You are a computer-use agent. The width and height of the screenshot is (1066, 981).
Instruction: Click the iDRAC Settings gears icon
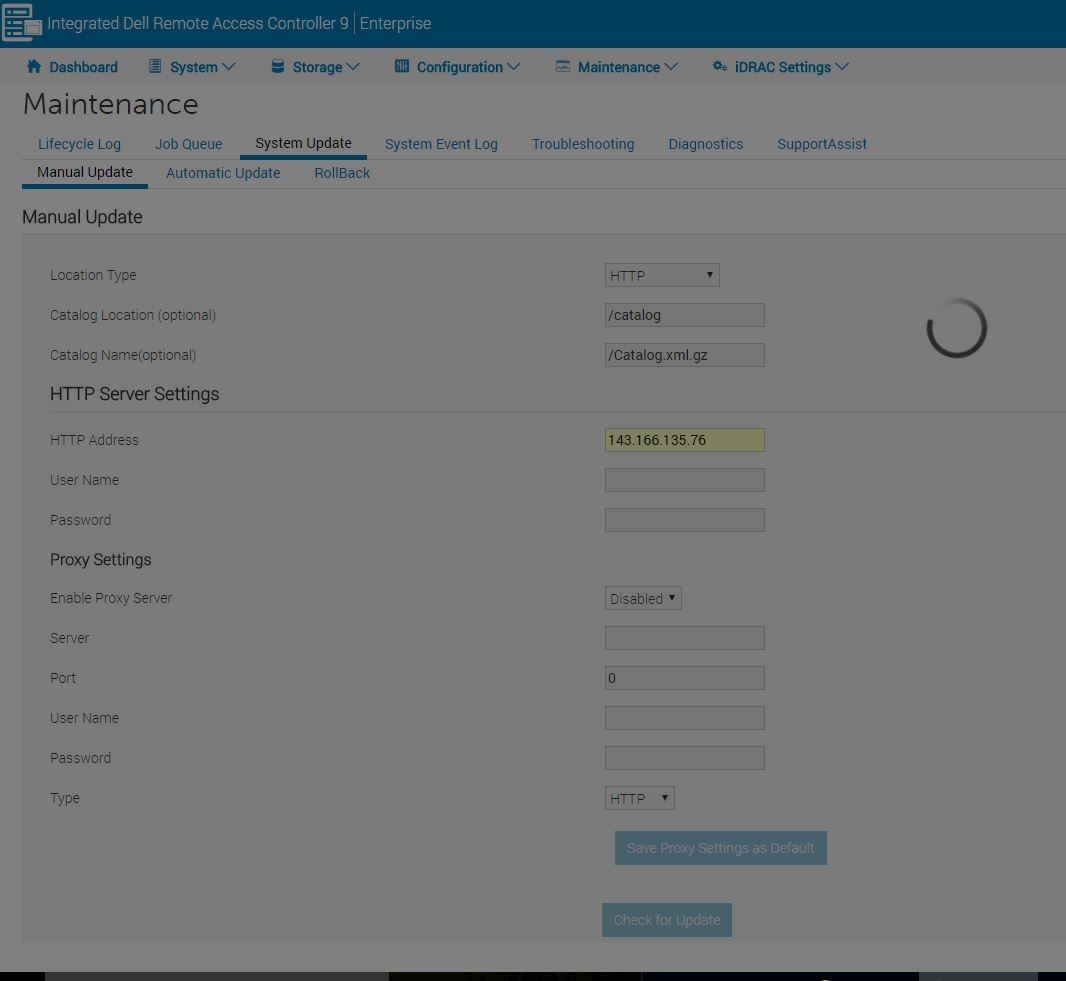click(x=719, y=67)
